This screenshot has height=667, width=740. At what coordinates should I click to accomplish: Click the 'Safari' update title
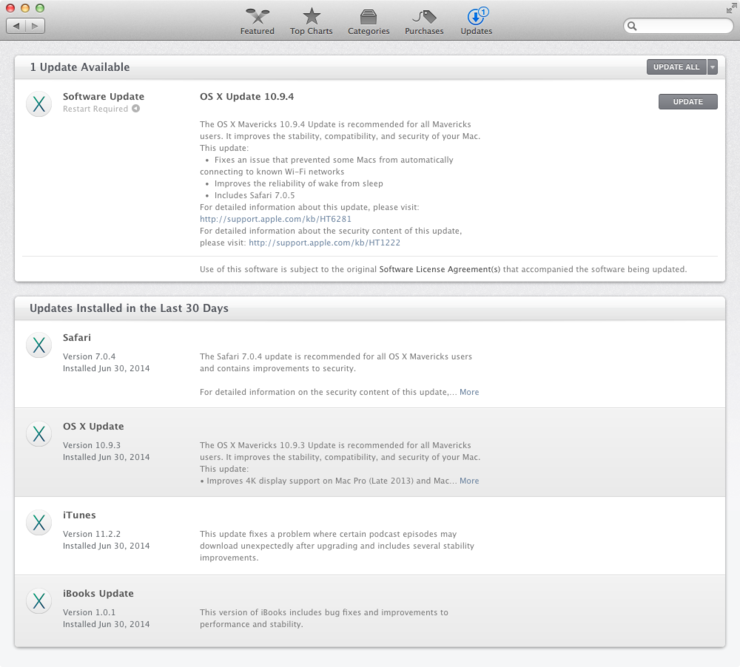point(77,338)
